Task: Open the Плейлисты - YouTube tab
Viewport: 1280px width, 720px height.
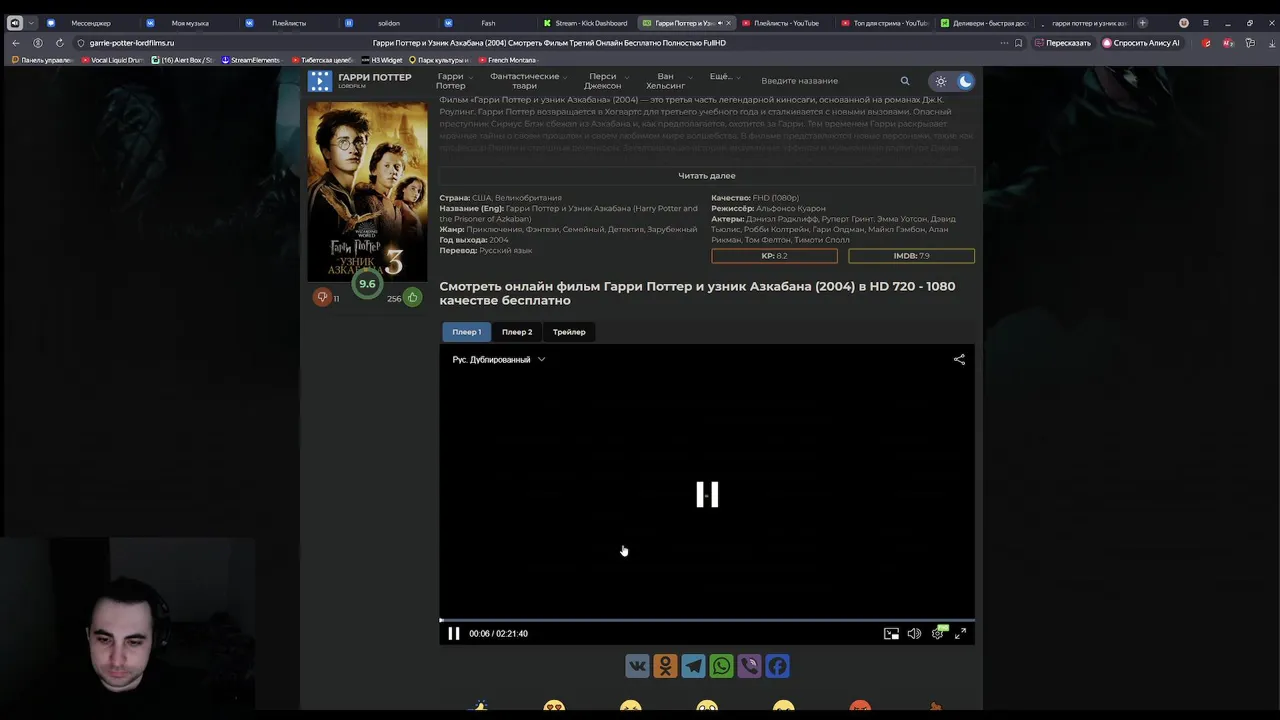Action: [x=785, y=23]
